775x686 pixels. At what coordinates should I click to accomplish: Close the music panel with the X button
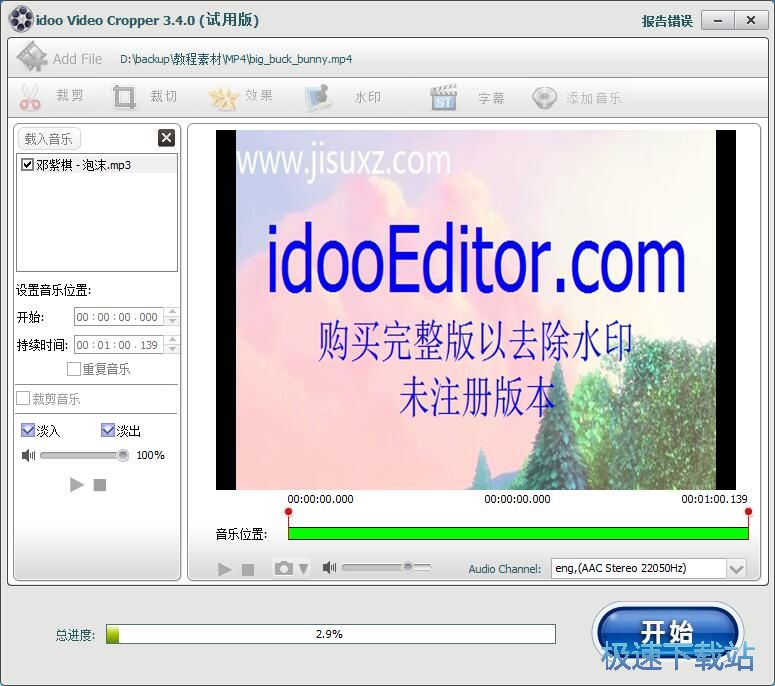[x=167, y=138]
